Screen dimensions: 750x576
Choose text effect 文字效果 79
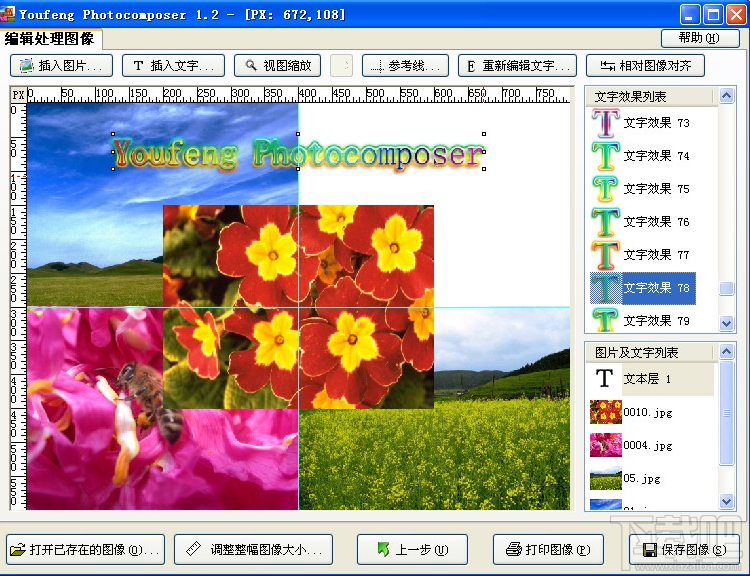tap(642, 320)
